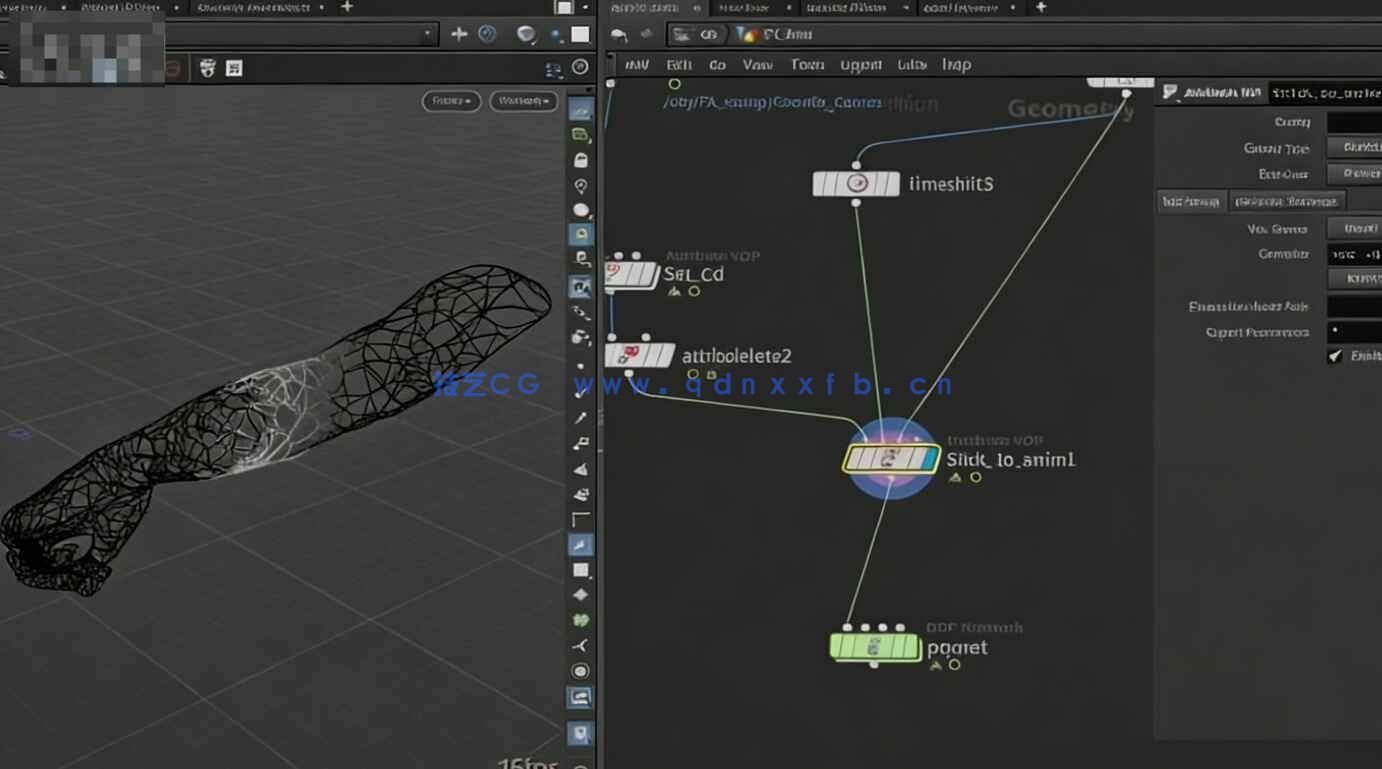
Task: Expand the viewport path field dropdown arrow
Action: 428,34
